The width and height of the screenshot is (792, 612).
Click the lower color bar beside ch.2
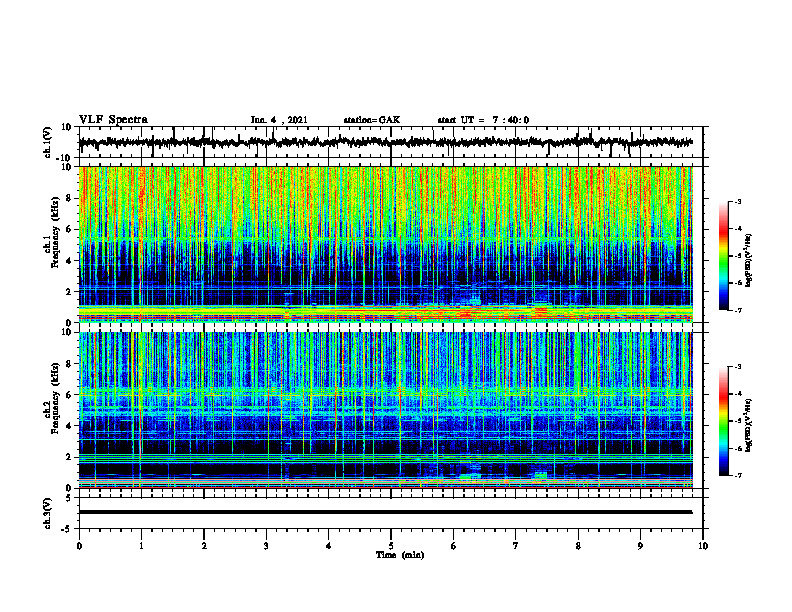[x=724, y=421]
